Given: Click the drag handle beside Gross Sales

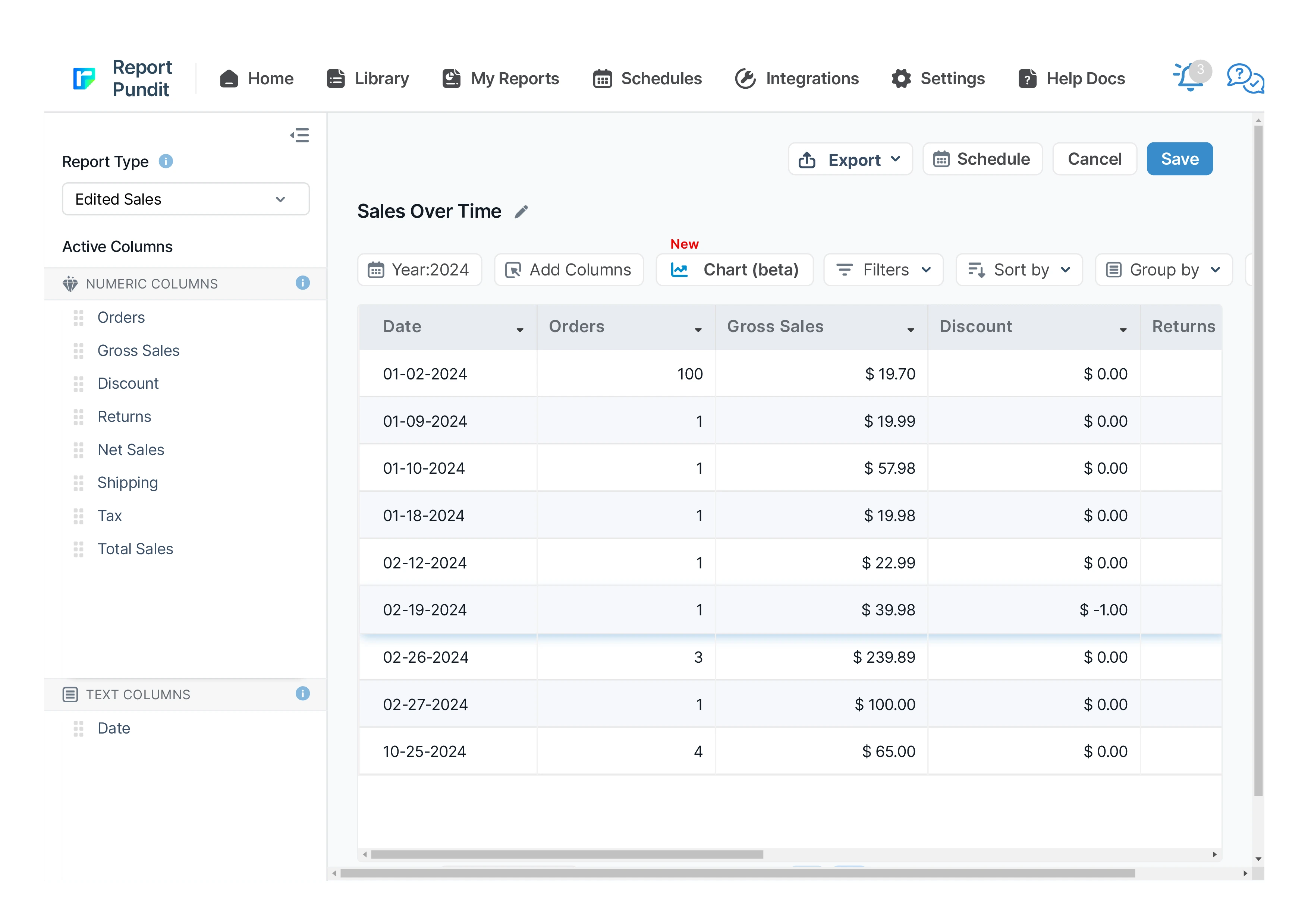Looking at the screenshot, I should click(79, 351).
